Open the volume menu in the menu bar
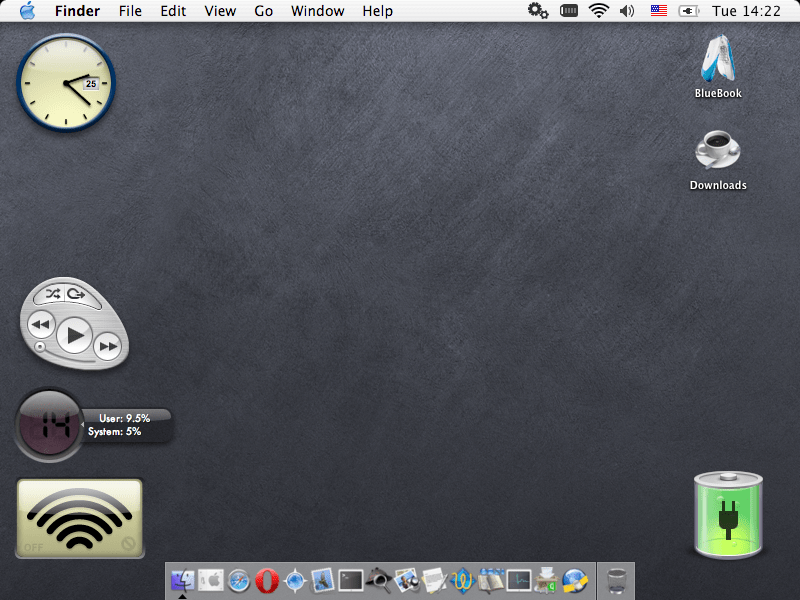This screenshot has width=800, height=600. click(627, 11)
